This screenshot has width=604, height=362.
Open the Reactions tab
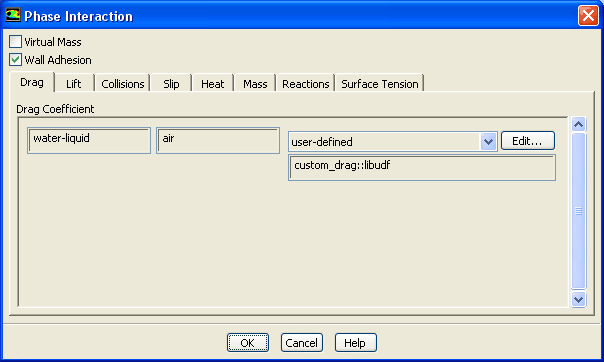(x=305, y=84)
